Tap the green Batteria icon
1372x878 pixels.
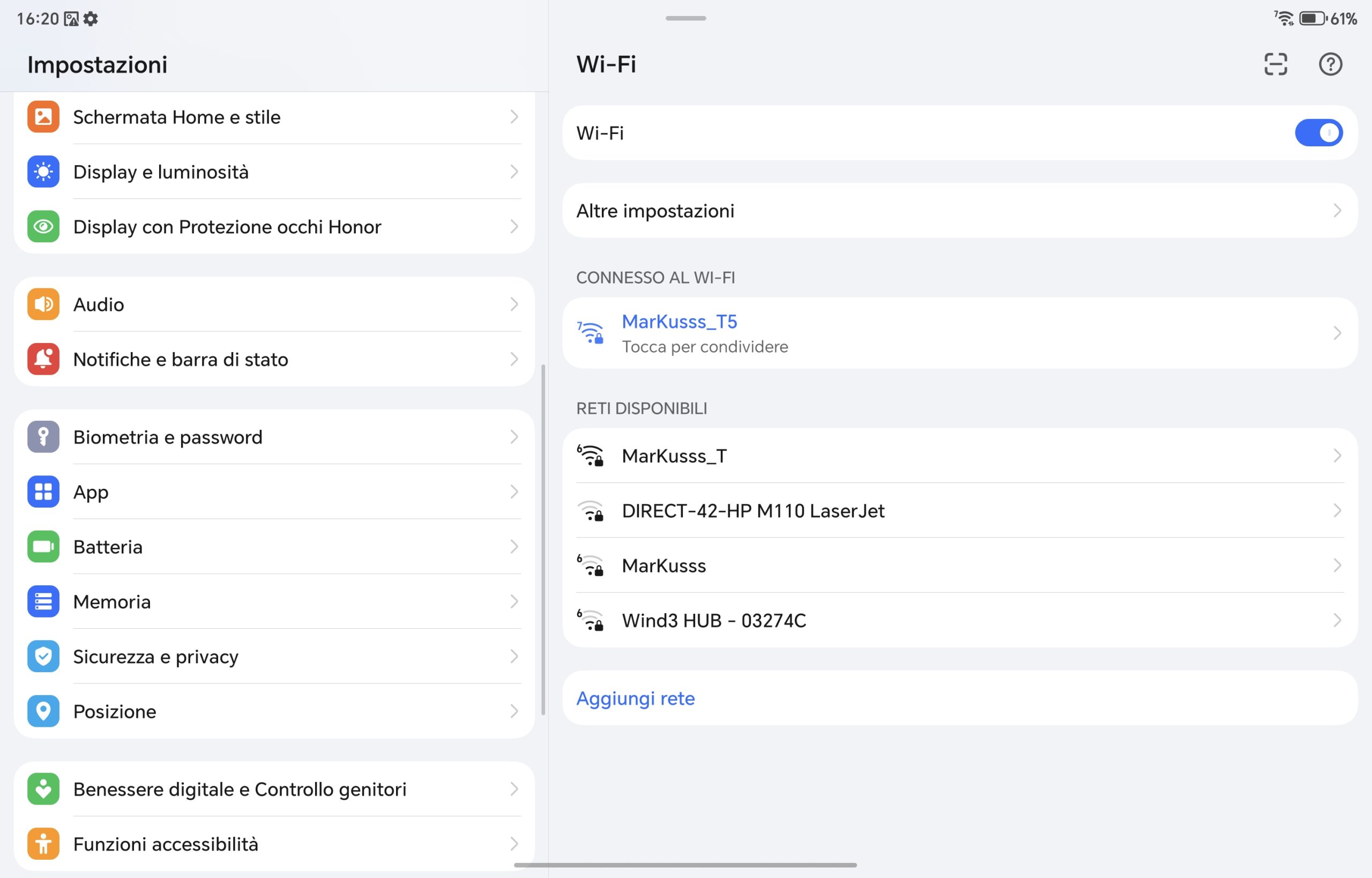click(x=43, y=546)
